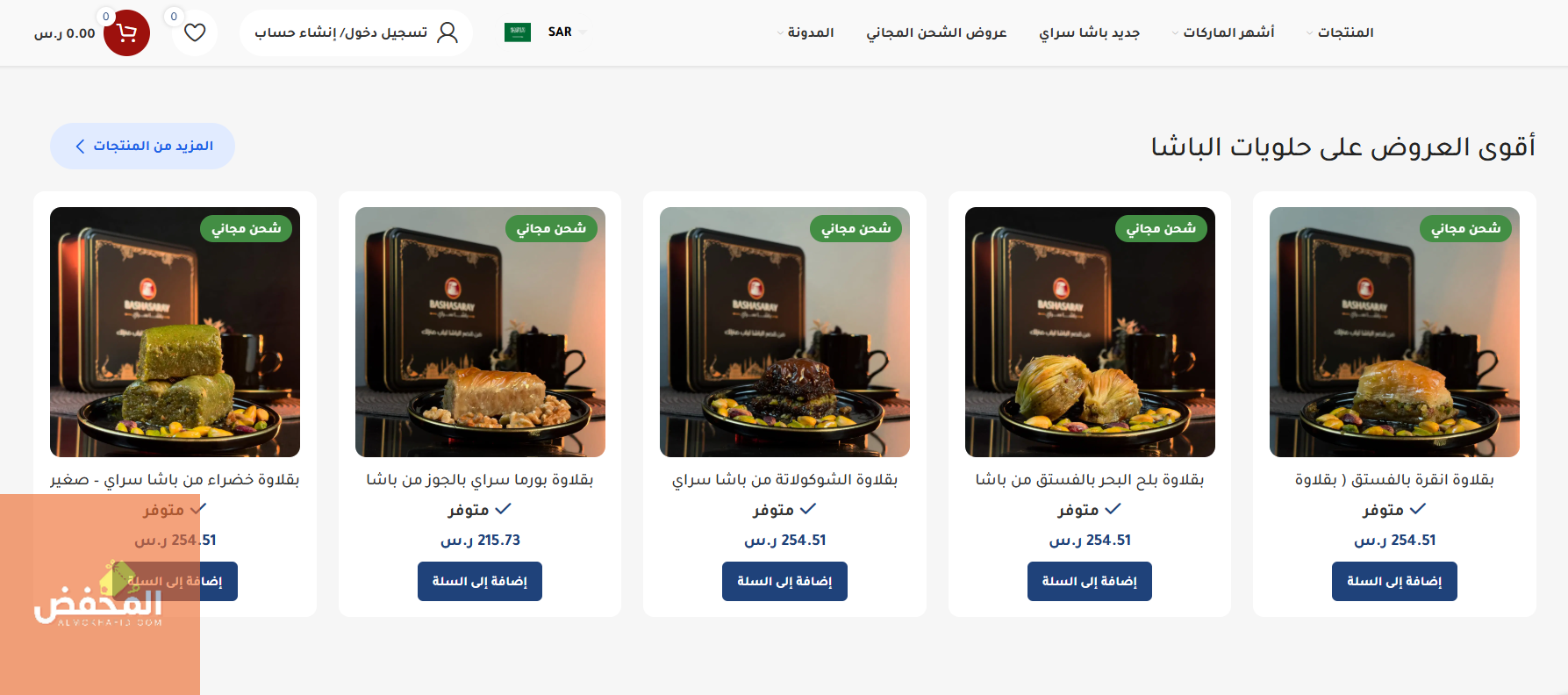Image resolution: width=1568 pixels, height=695 pixels.
Task: Open the wishlist heart icon
Action: coord(195,32)
